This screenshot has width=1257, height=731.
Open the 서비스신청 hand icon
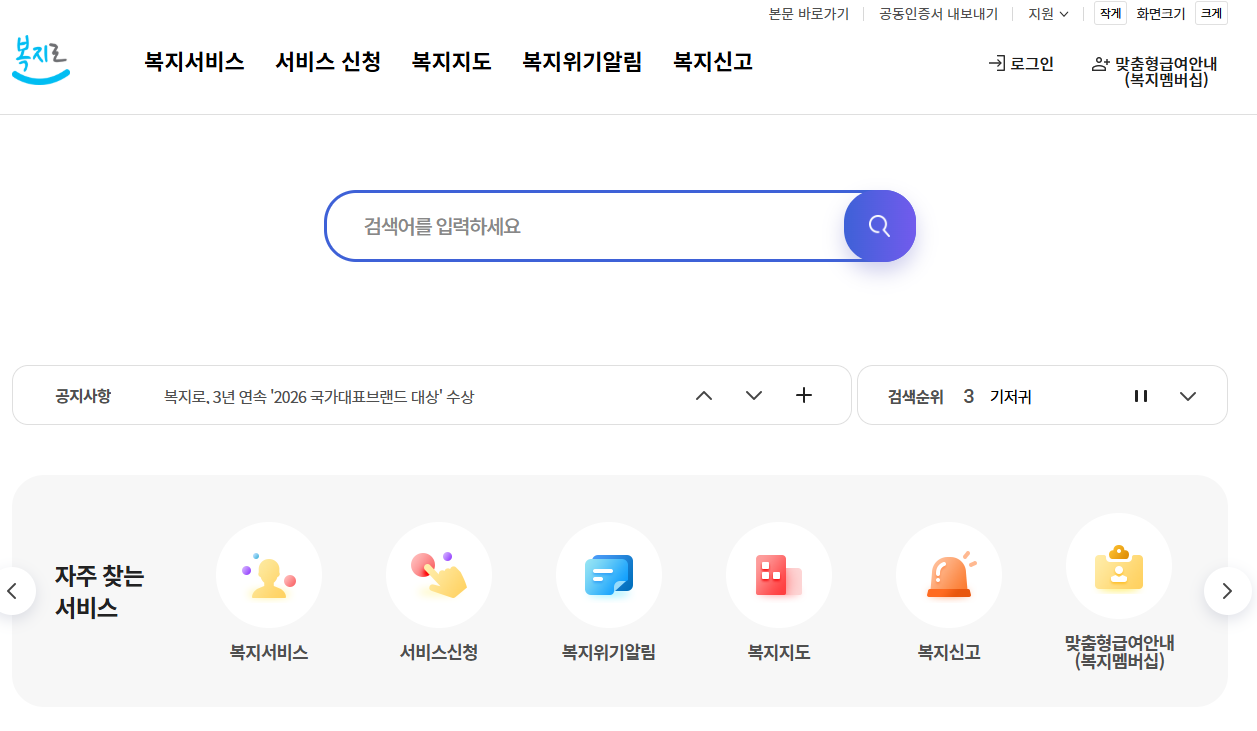pos(439,575)
